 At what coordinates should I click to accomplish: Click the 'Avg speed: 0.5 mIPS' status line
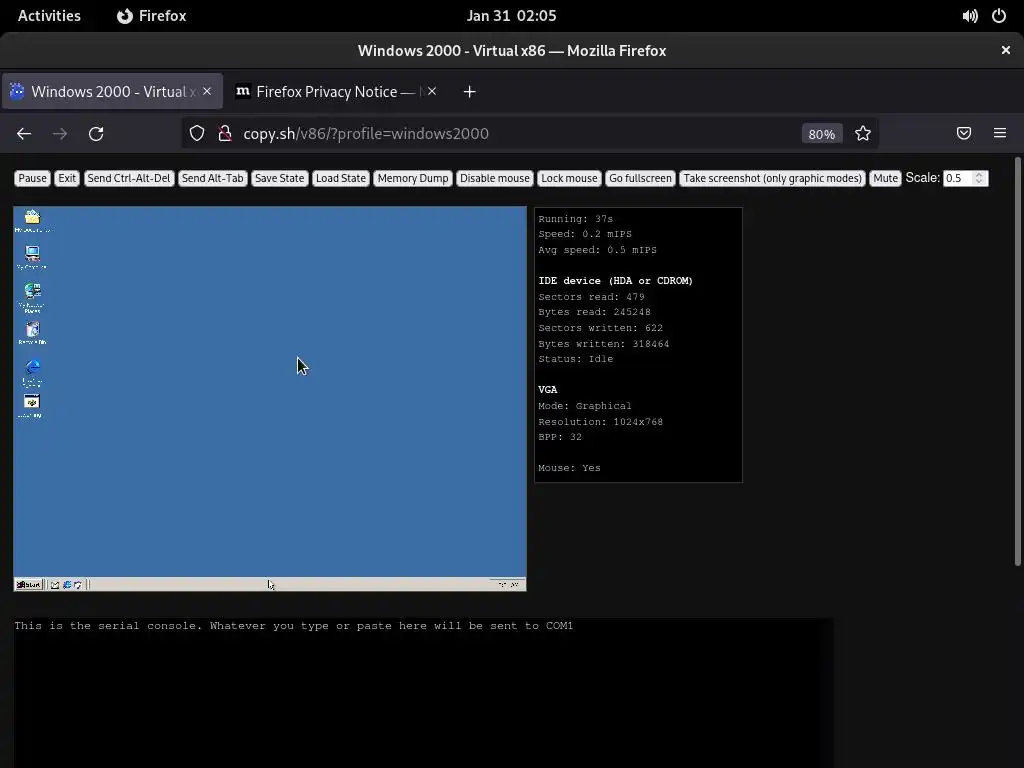[x=598, y=250]
